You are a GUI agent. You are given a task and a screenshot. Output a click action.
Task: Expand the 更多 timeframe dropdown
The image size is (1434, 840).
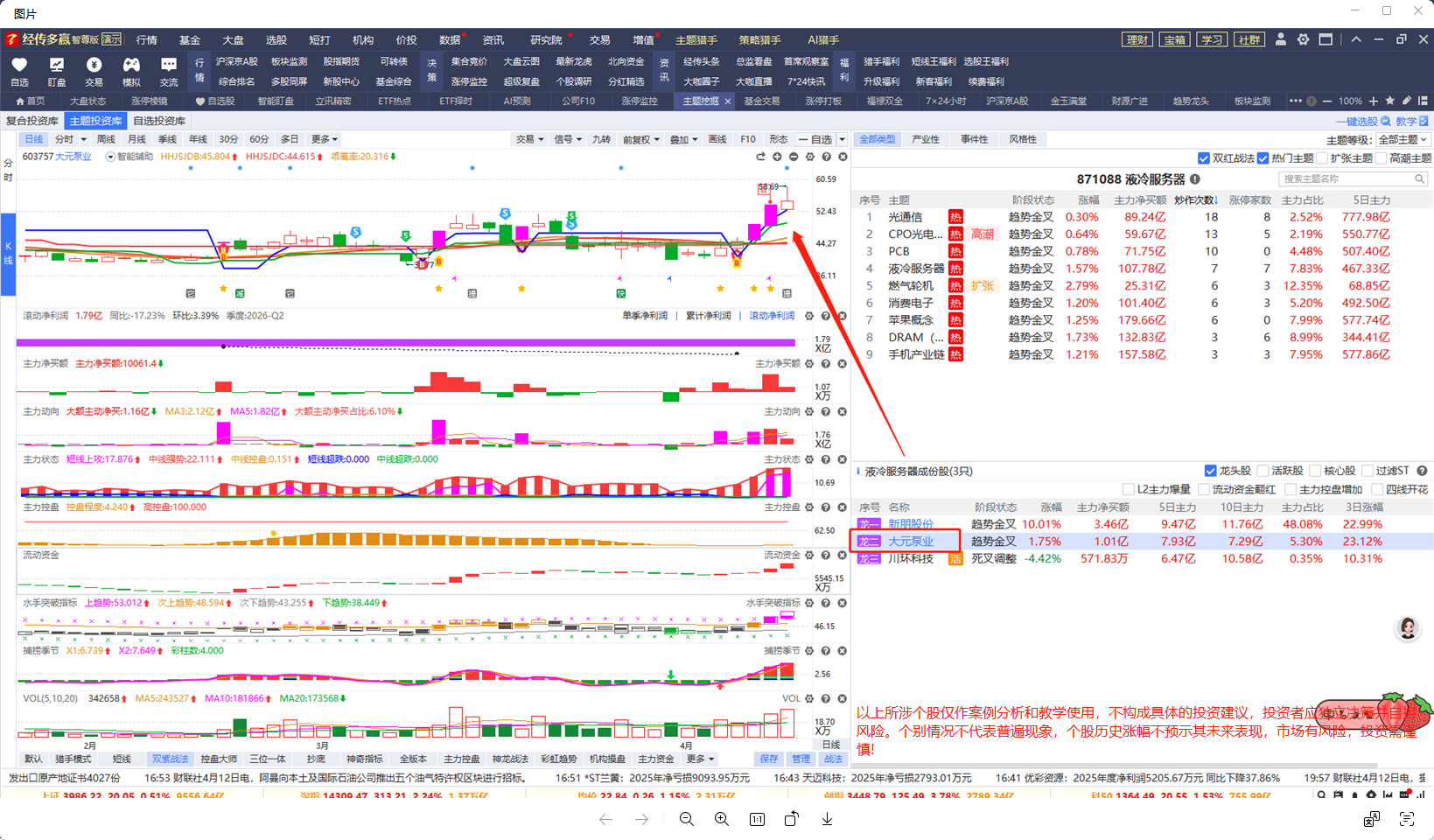point(324,140)
